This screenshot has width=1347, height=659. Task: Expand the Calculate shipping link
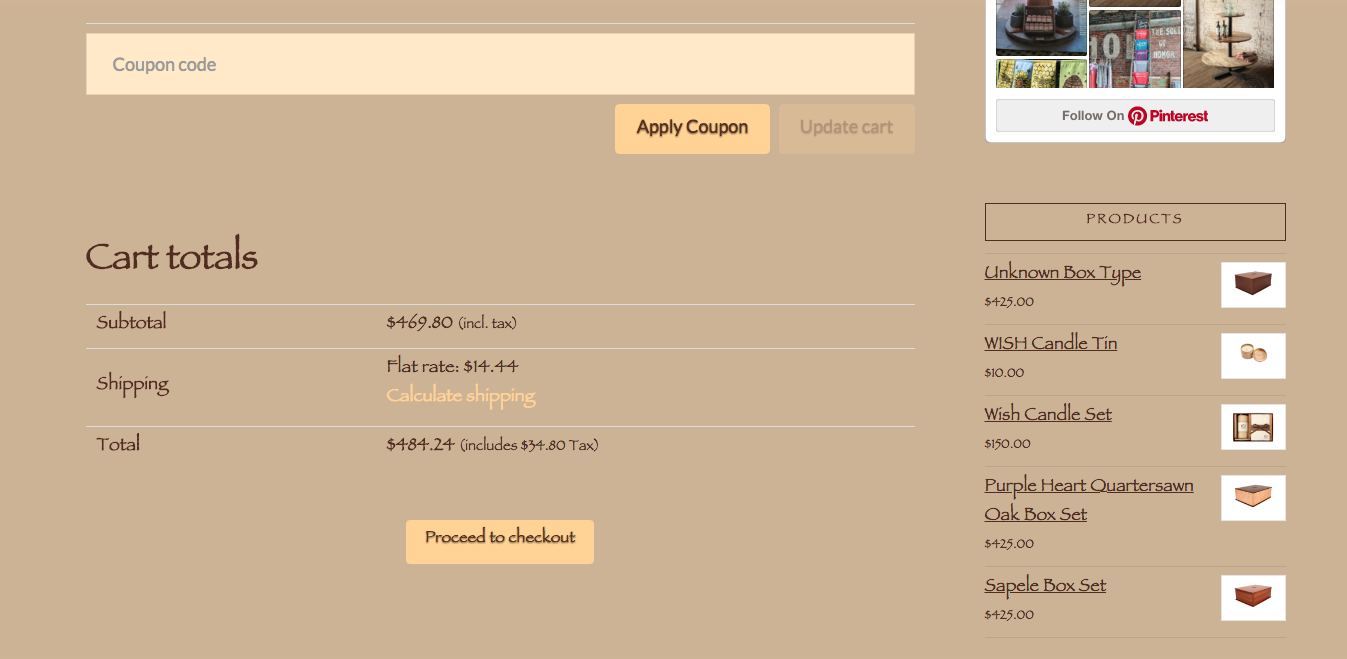[x=461, y=396]
